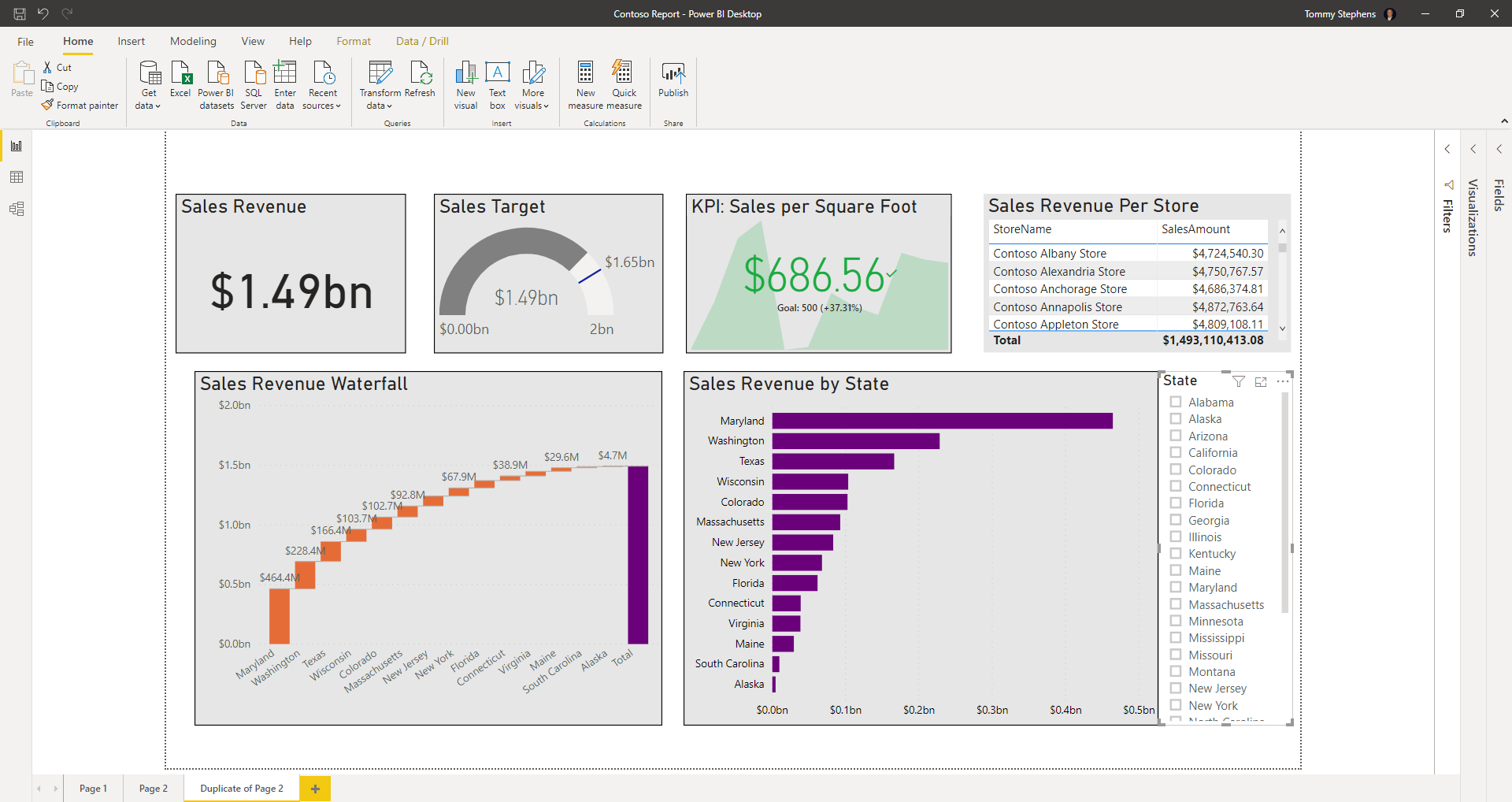Enable the California checkbox in State slicer
The width and height of the screenshot is (1512, 802).
click(1175, 452)
